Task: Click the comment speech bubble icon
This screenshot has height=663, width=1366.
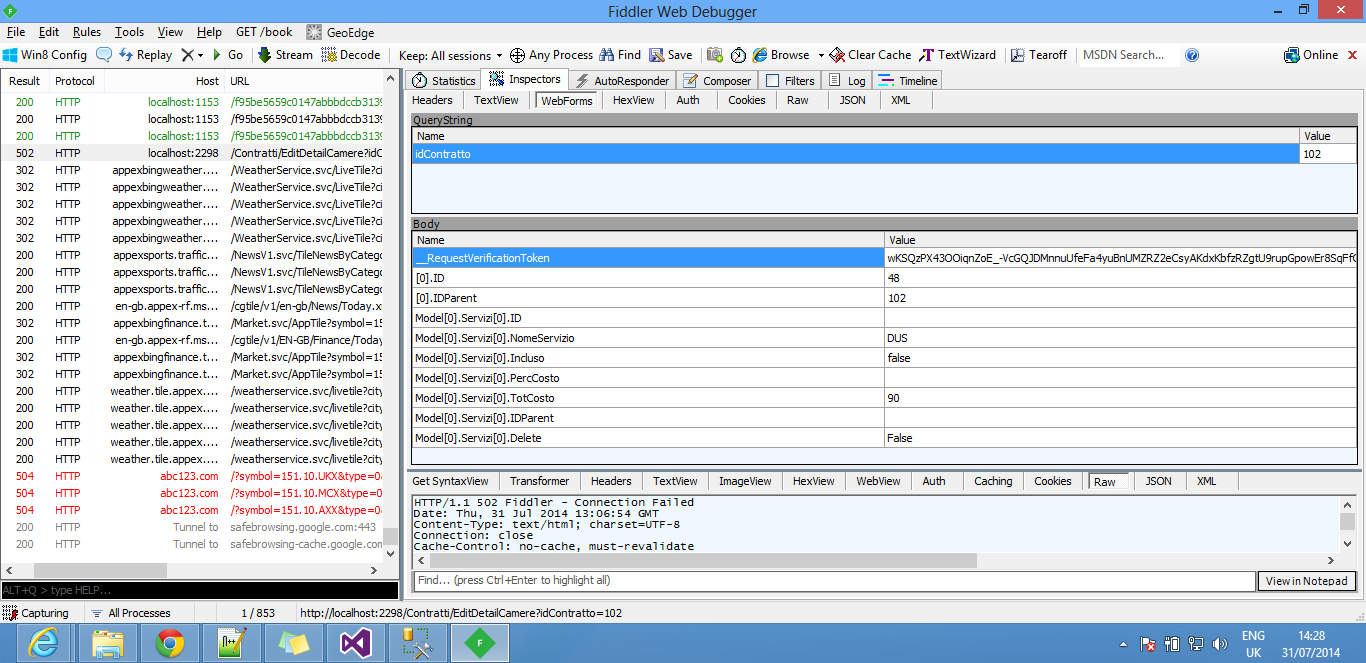Action: [x=104, y=55]
